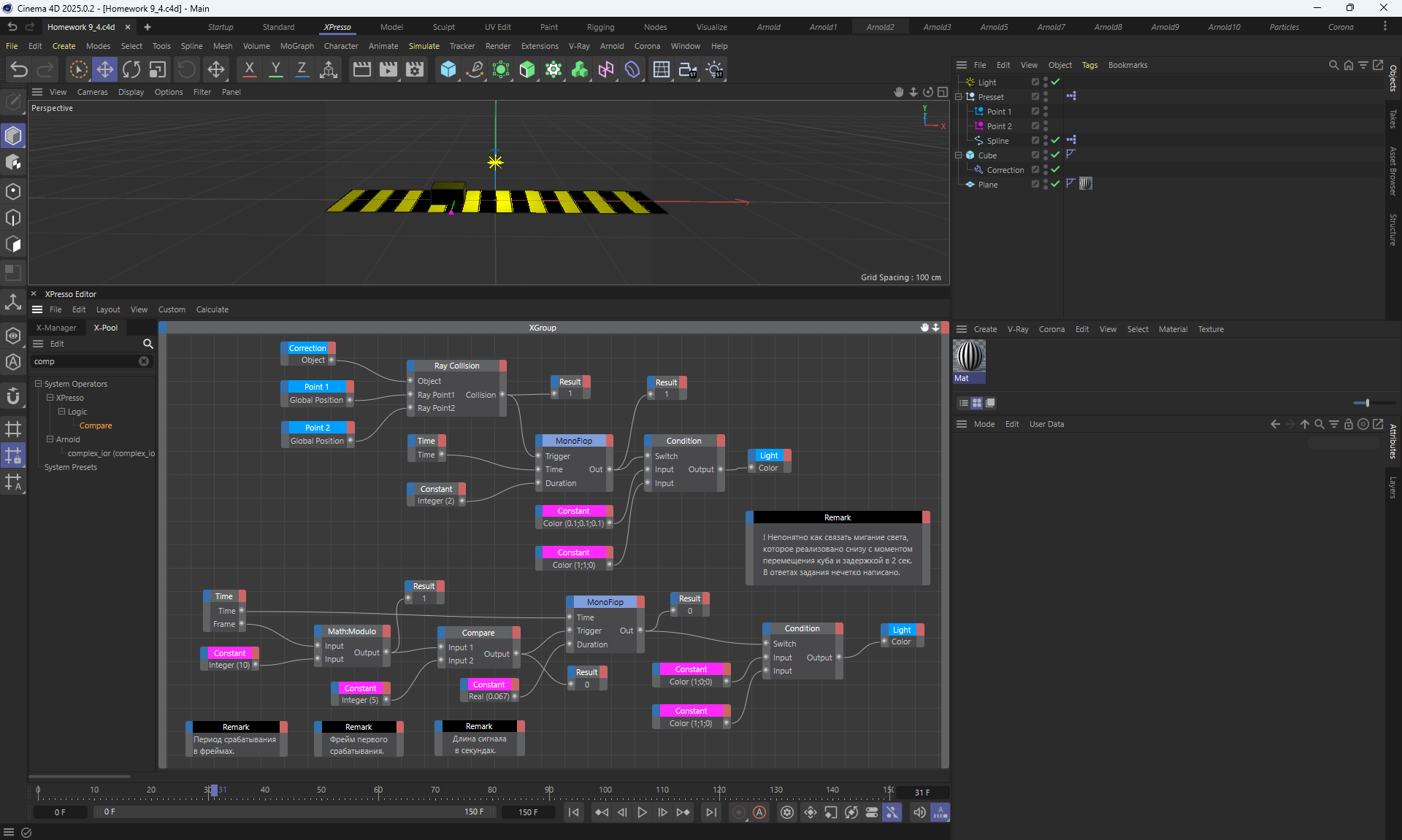Adjust the material preview size slider
The width and height of the screenshot is (1402, 840).
(x=1367, y=403)
